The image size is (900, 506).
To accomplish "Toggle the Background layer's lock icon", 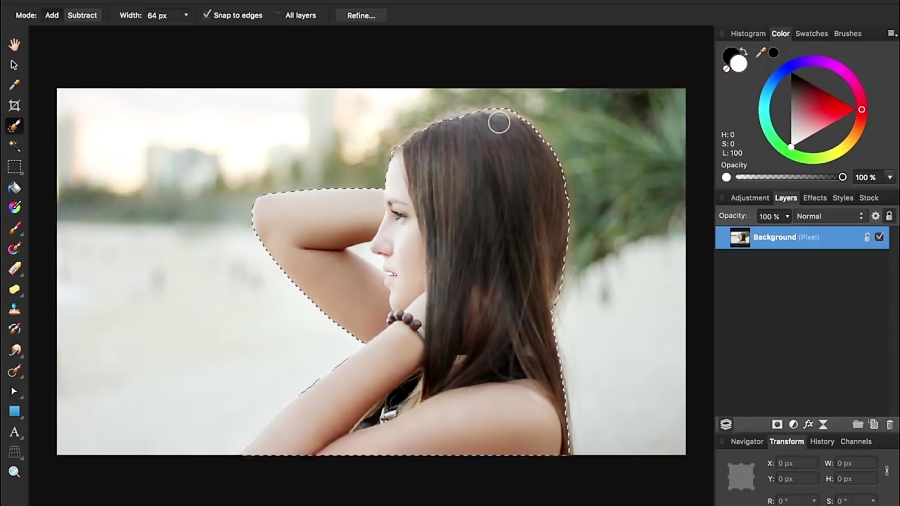I will 867,237.
